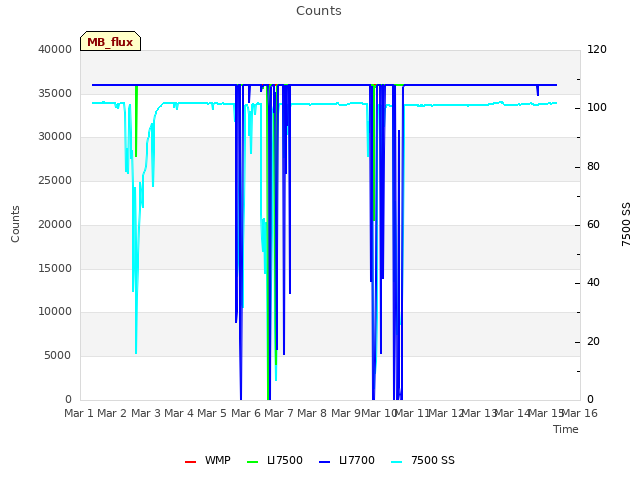640x480 pixels.
Task: Click the Mar 2 date tick
Action: coord(112,413)
